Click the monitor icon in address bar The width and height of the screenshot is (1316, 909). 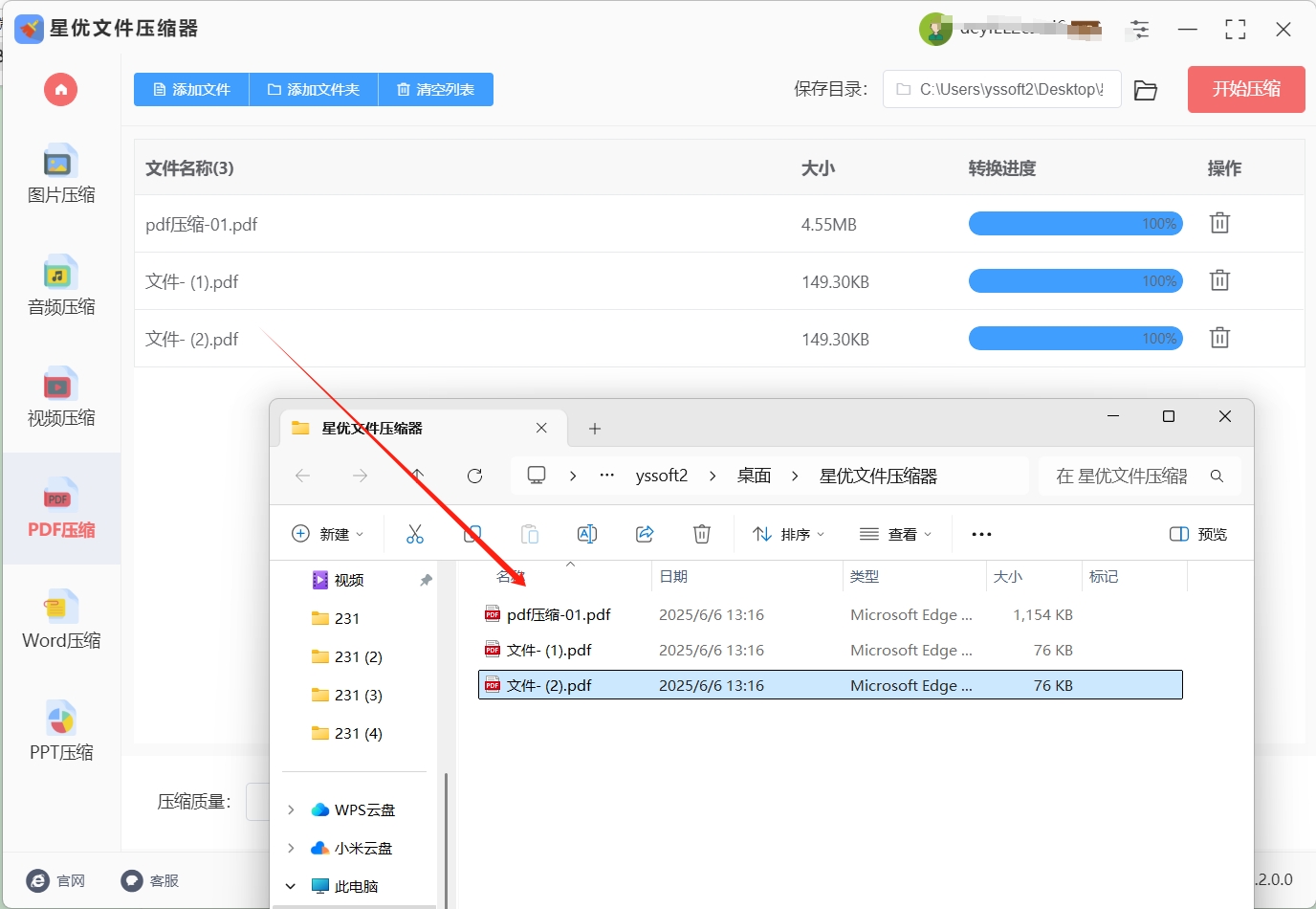[x=537, y=476]
